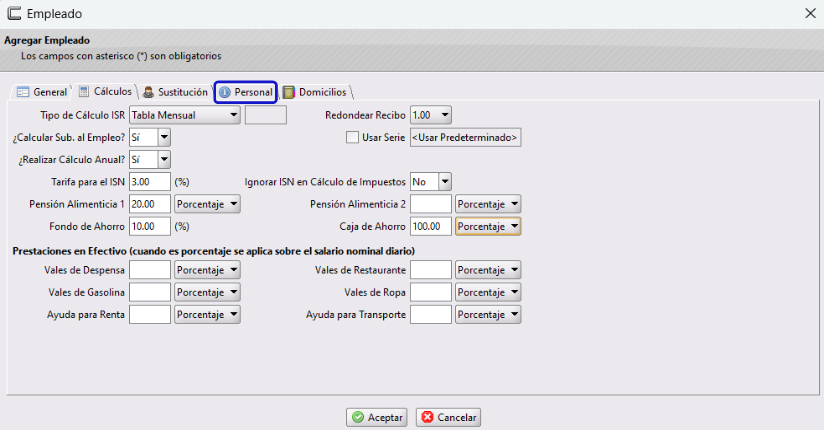Screen dimensions: 824x430
Task: Click the Cálculos tab calculator icon
Action: point(84,91)
